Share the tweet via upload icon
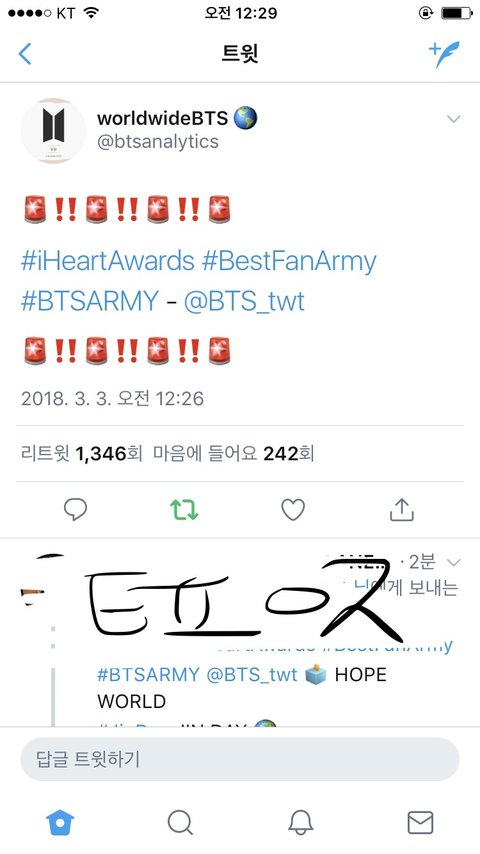 pos(402,510)
